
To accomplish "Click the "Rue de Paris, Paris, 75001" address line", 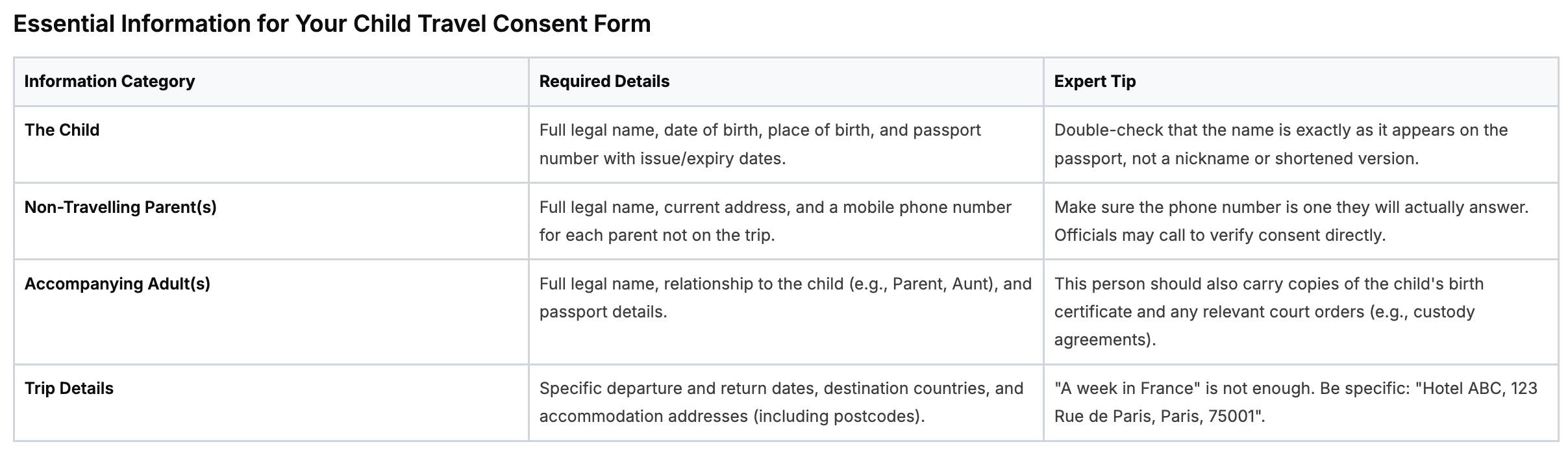I will 1159,416.
